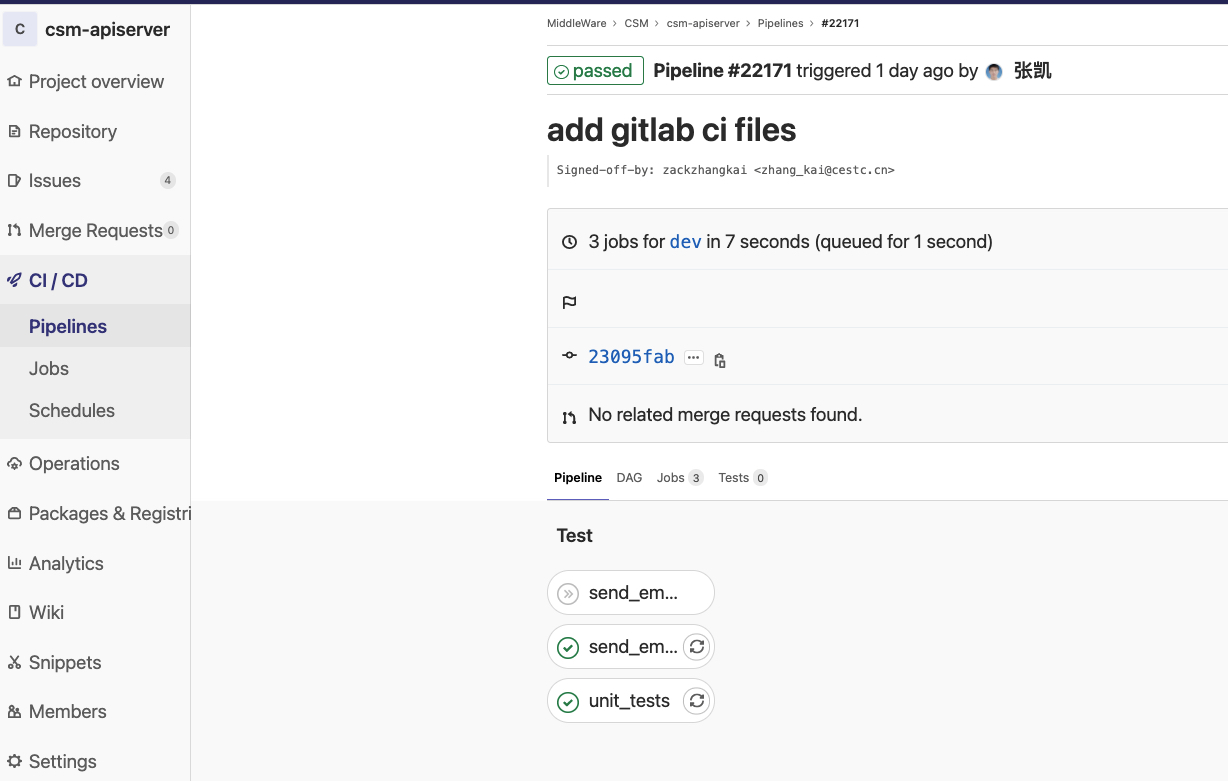Click the passed pipeline status badge

click(594, 71)
